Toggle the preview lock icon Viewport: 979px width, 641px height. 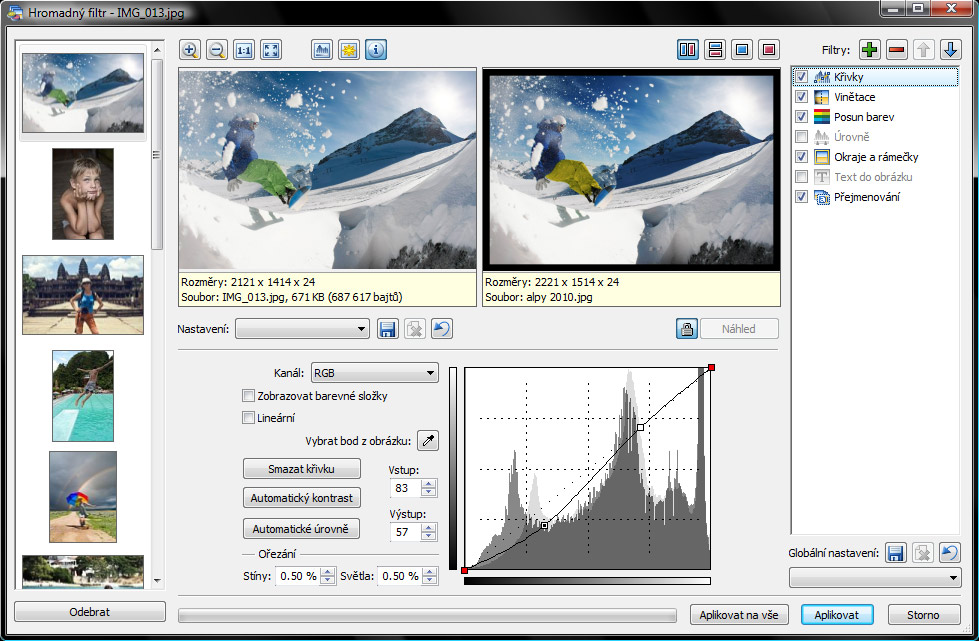687,329
